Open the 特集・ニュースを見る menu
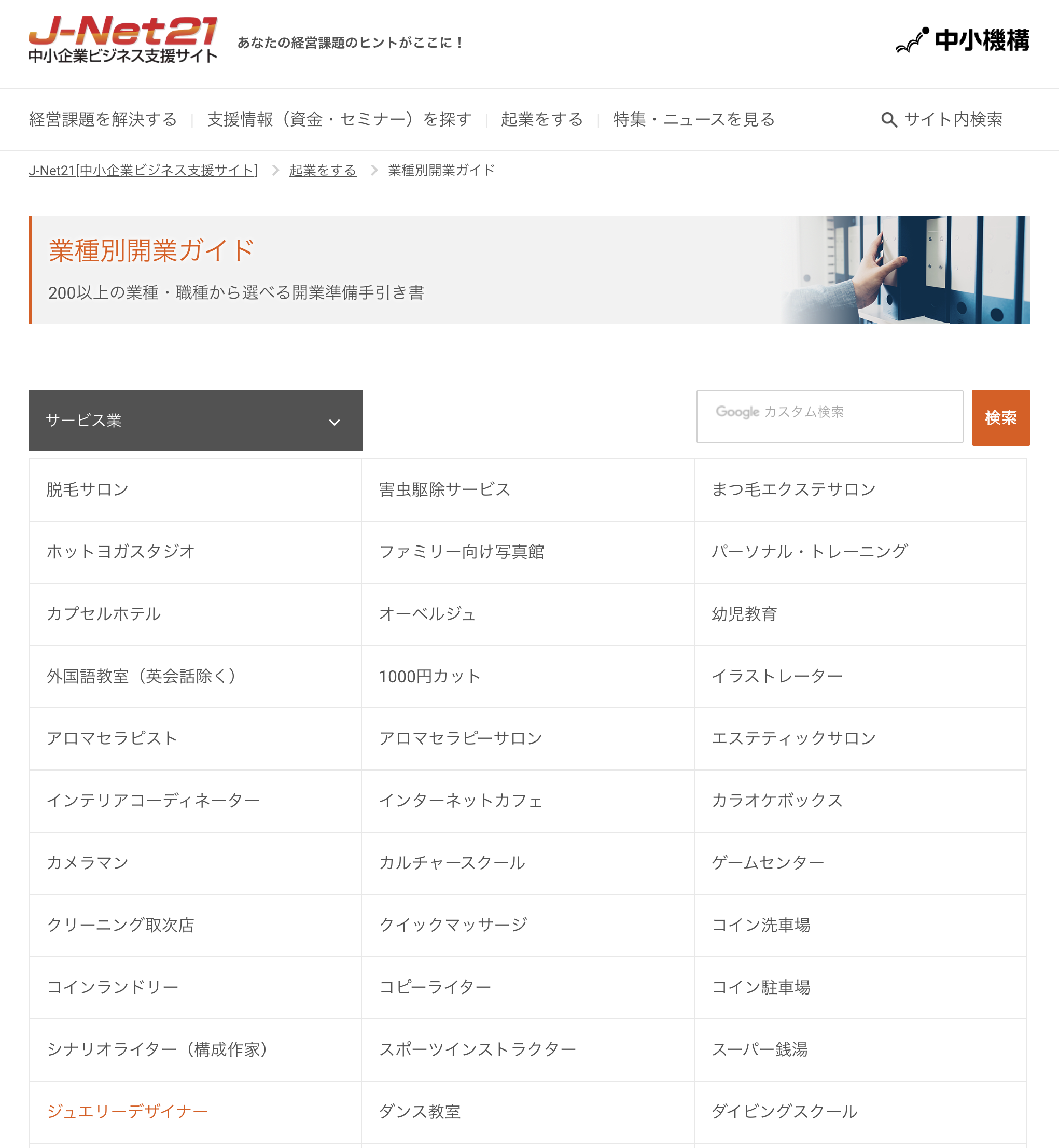The height and width of the screenshot is (1148, 1059). (x=694, y=119)
